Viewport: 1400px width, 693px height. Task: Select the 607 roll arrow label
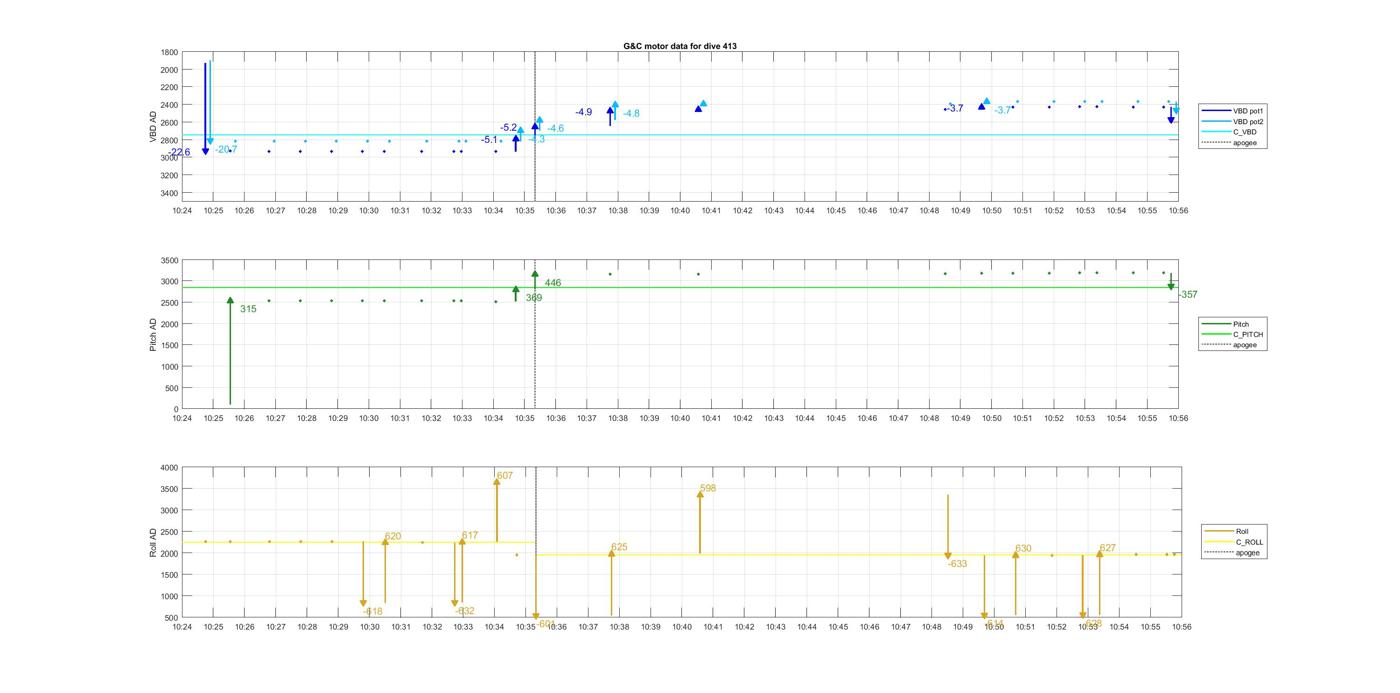pos(505,476)
